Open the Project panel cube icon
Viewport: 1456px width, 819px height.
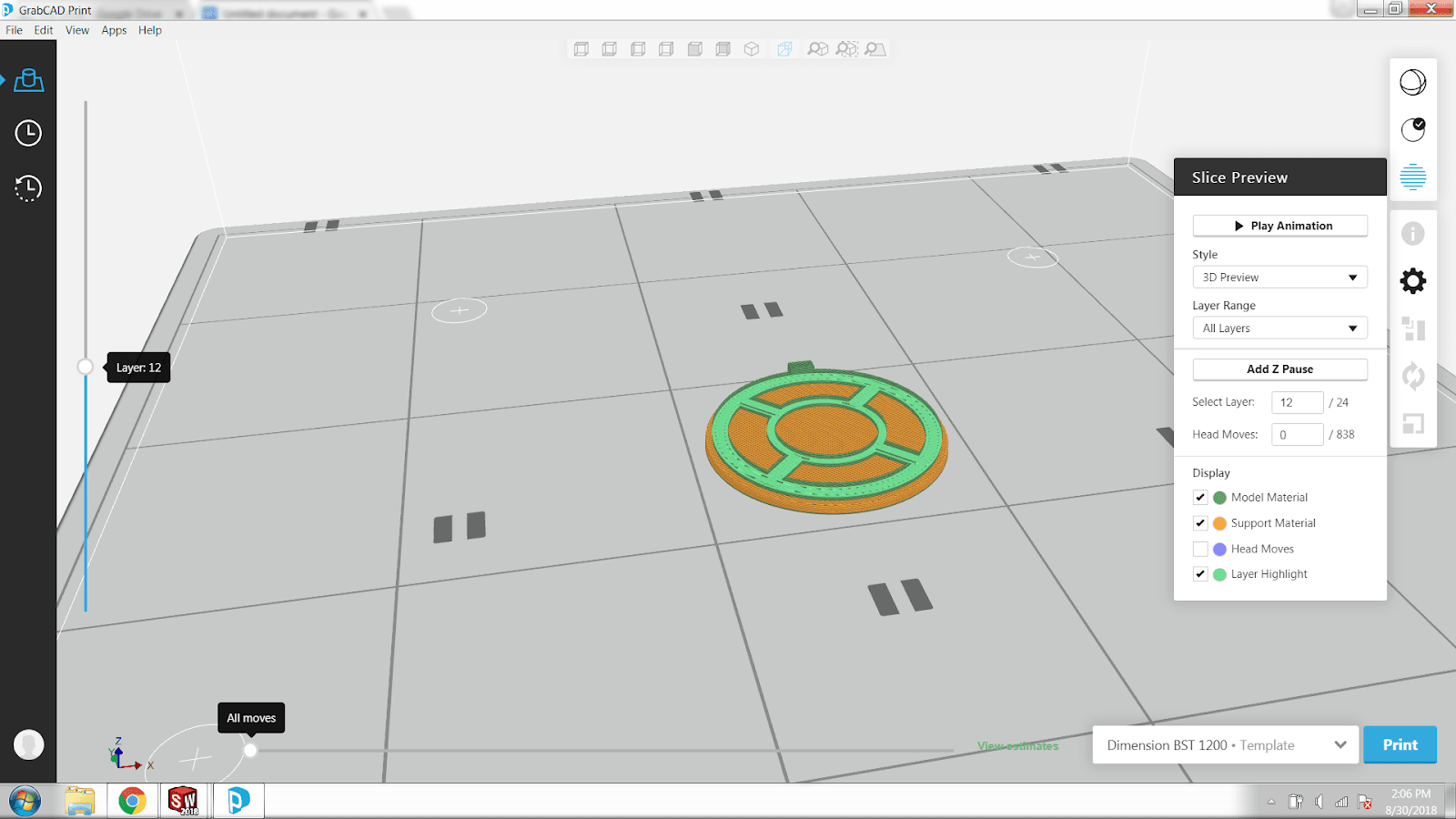[28, 80]
